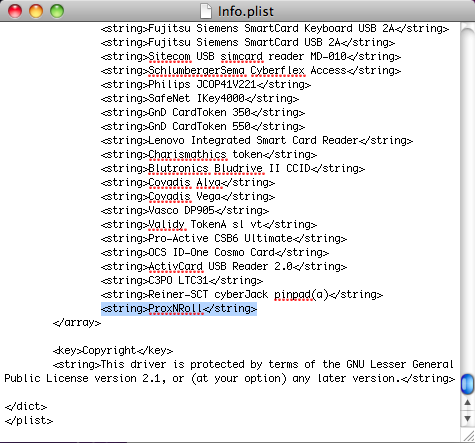The width and height of the screenshot is (475, 443).
Task: Click the closing '</array>' tag
Action: 77,323
